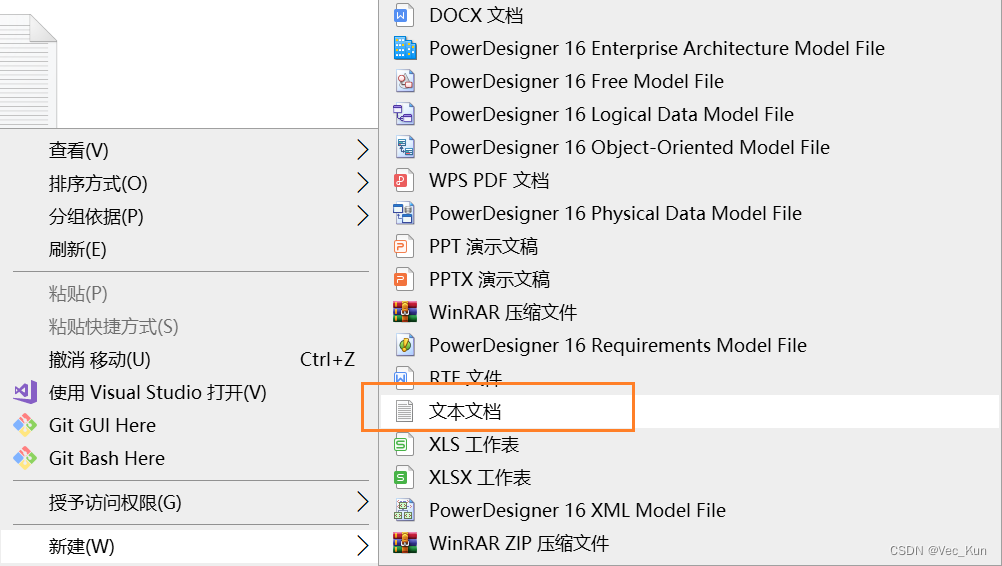Create new XLSX 工作表
This screenshot has height=566, width=1002.
690,477
